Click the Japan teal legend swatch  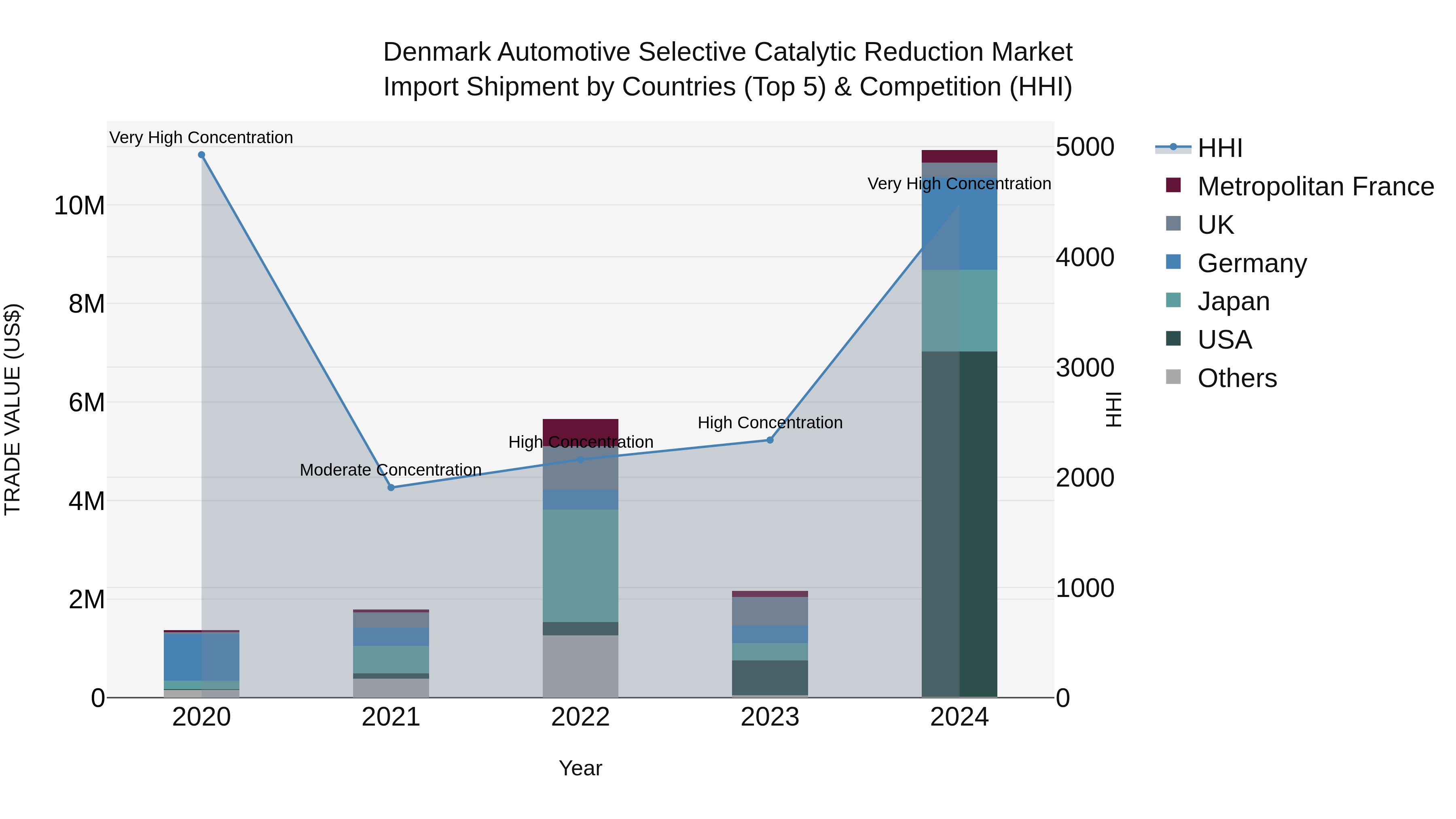1173,300
